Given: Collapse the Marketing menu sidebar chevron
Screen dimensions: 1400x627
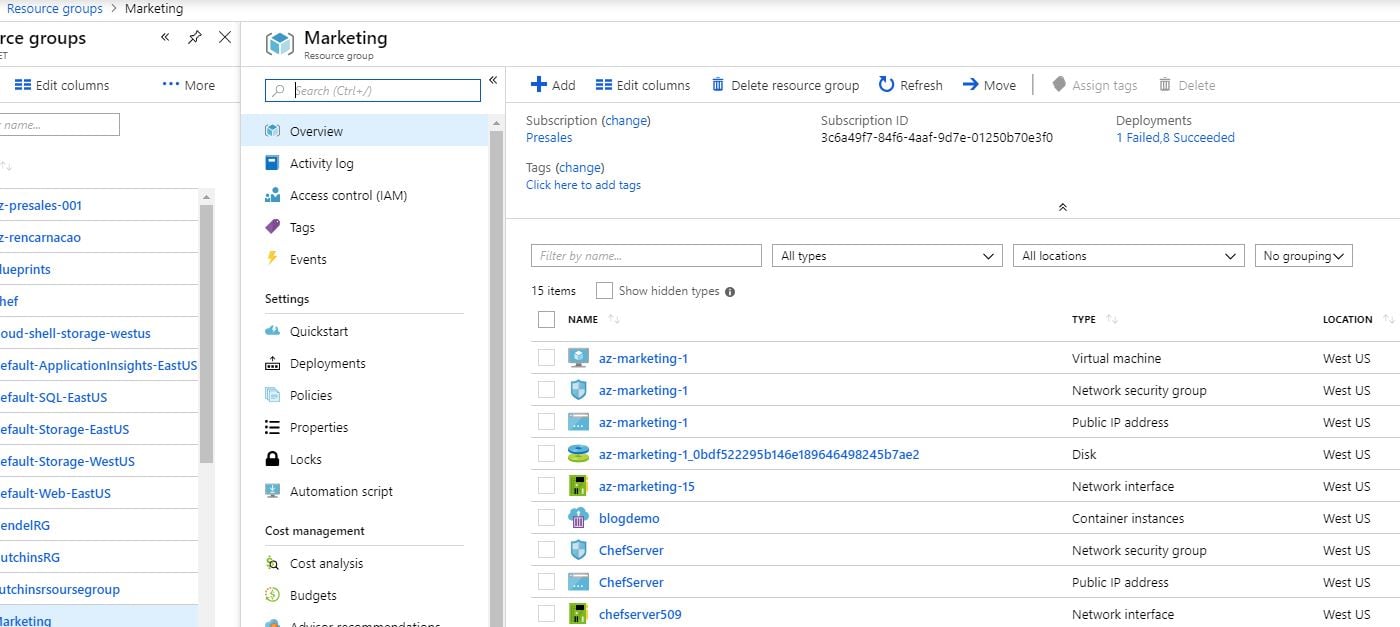Looking at the screenshot, I should (x=492, y=80).
